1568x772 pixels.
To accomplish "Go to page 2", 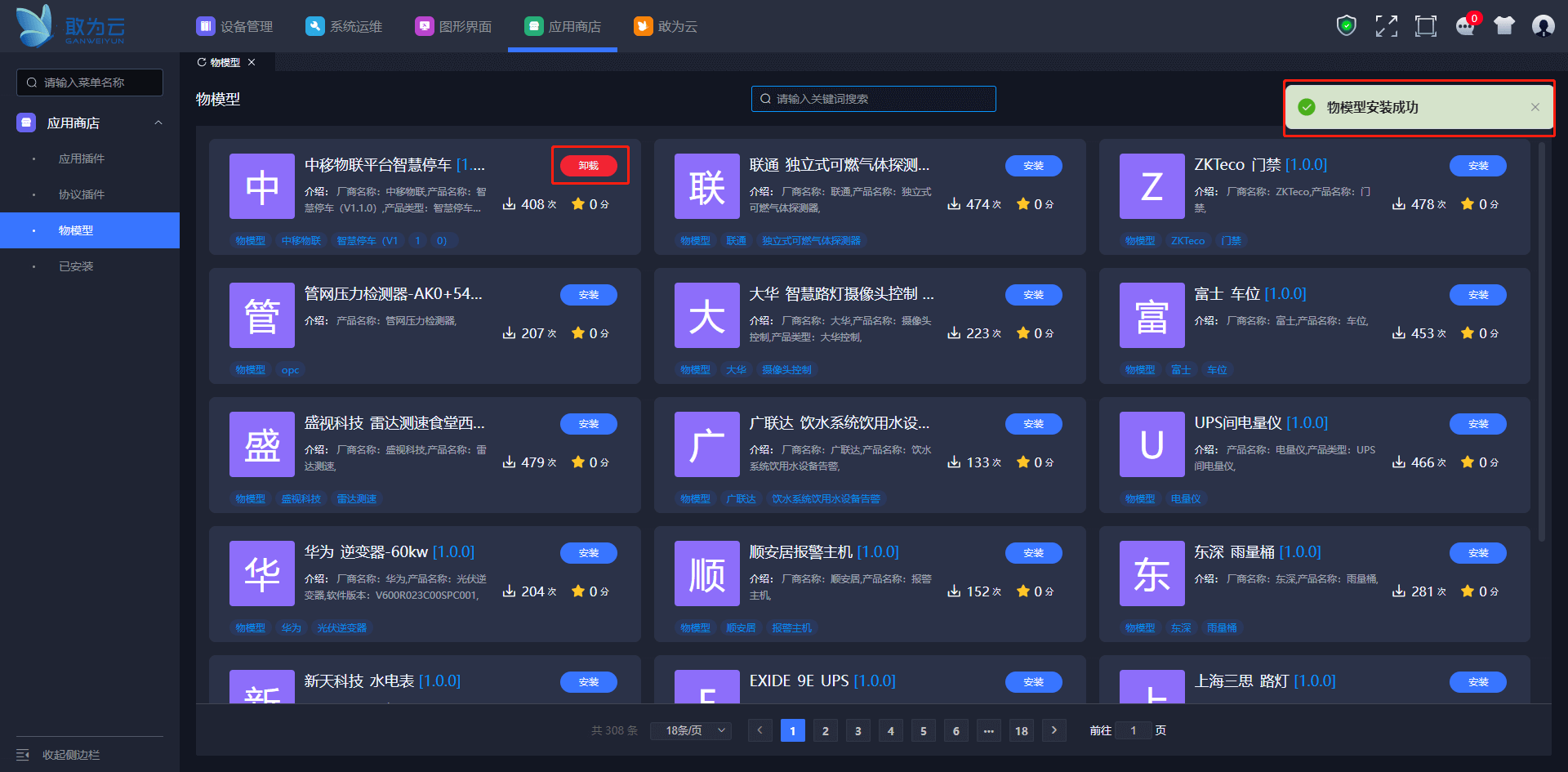I will click(x=826, y=730).
